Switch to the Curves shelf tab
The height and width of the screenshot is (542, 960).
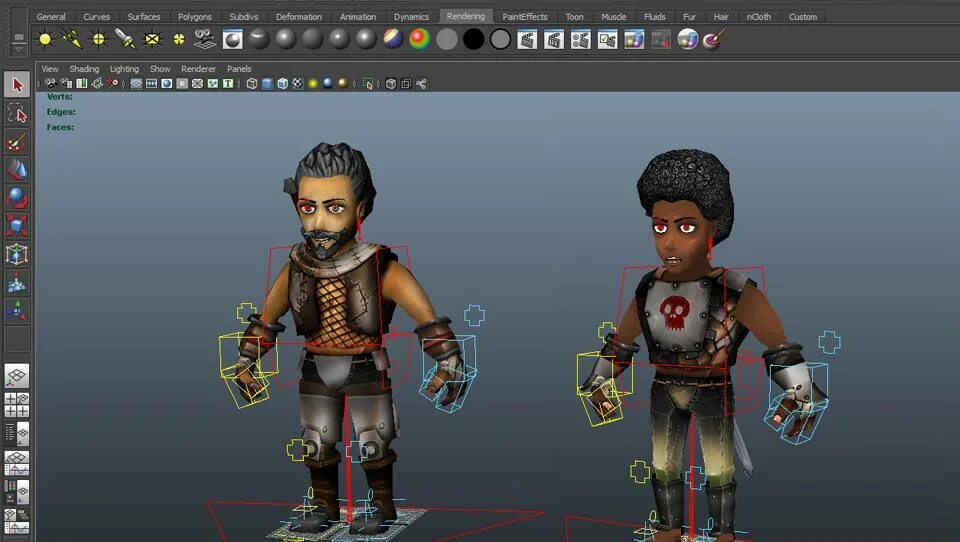[96, 17]
